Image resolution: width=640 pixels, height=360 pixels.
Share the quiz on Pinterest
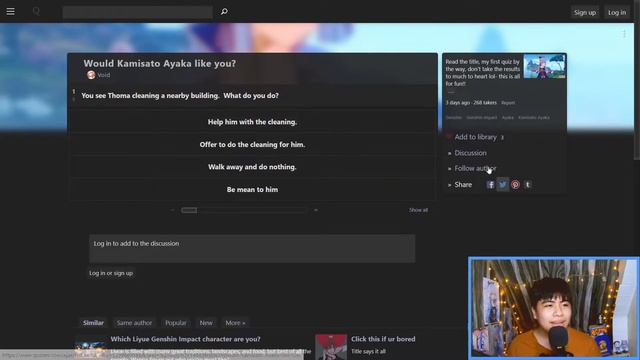(515, 184)
